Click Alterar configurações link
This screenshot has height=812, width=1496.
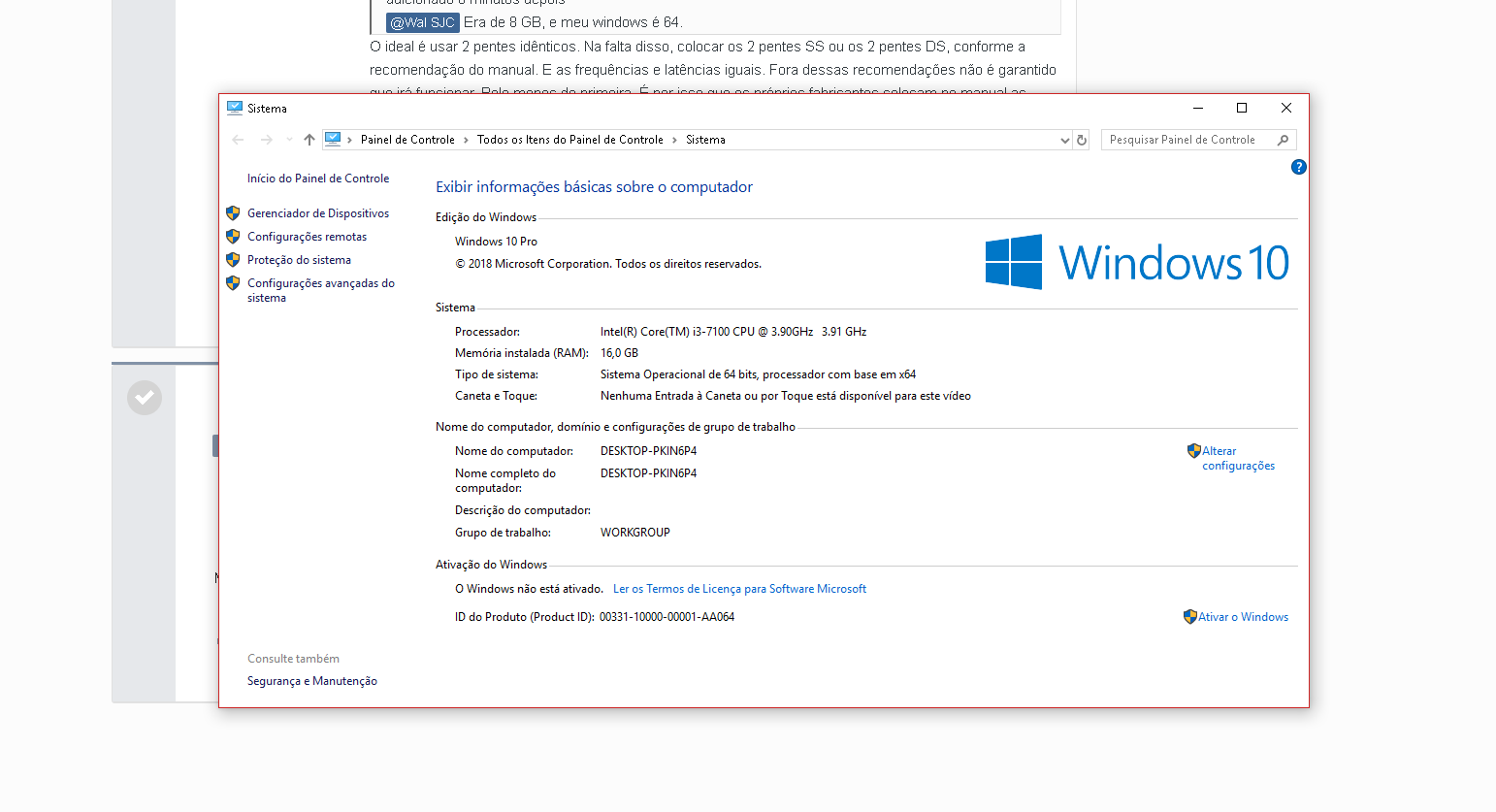tap(1239, 458)
